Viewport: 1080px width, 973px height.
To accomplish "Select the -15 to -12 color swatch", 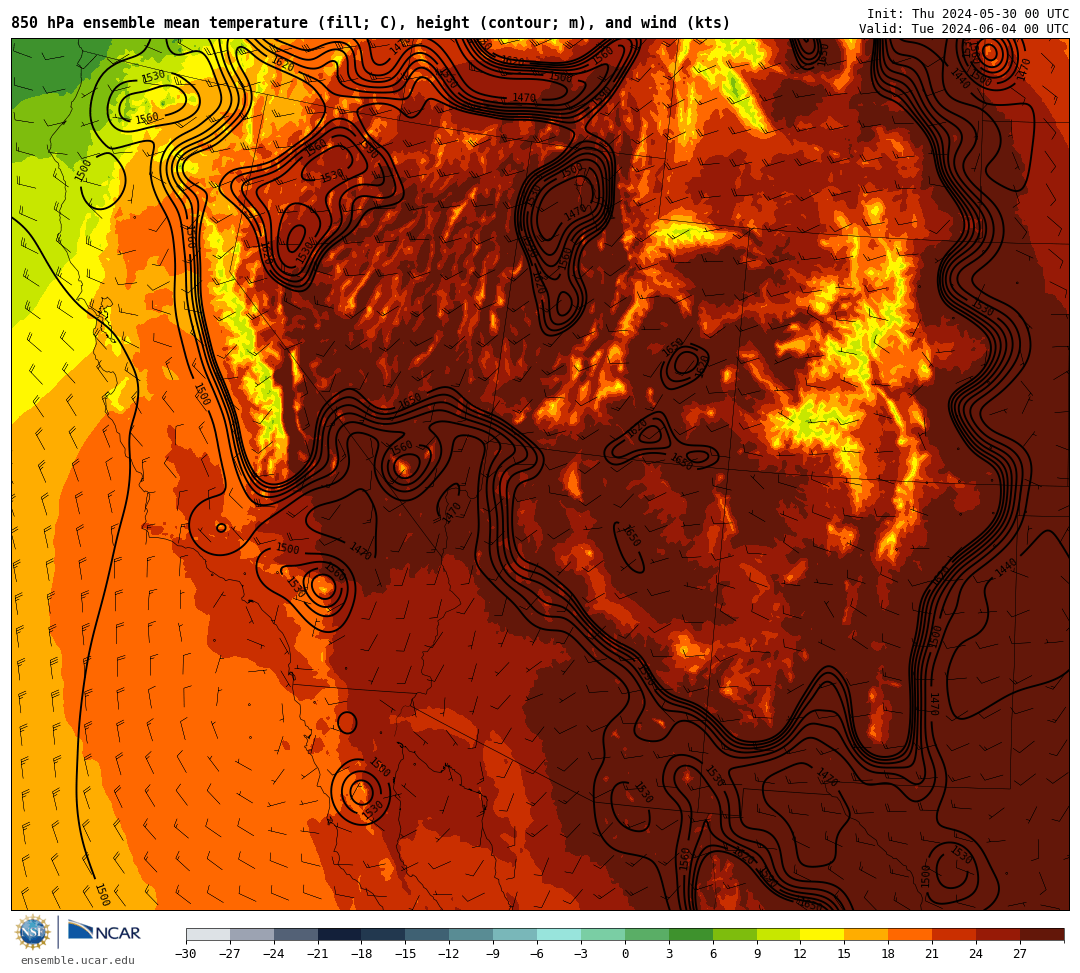I will pos(428,934).
